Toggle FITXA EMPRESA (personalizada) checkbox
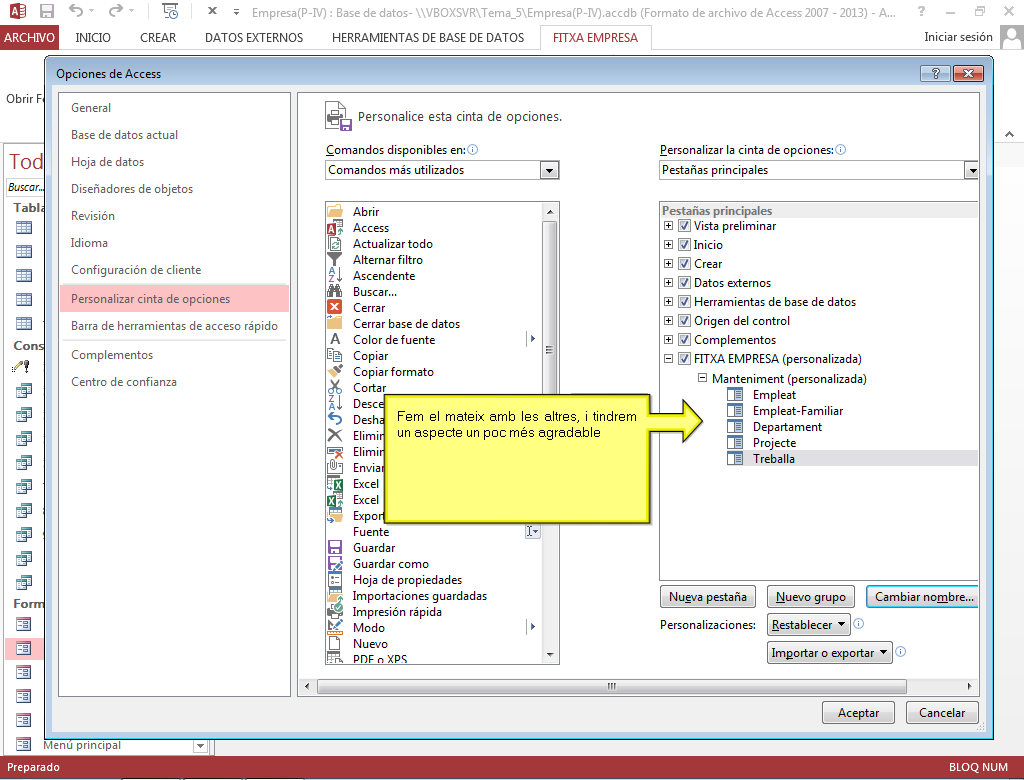 (x=684, y=358)
